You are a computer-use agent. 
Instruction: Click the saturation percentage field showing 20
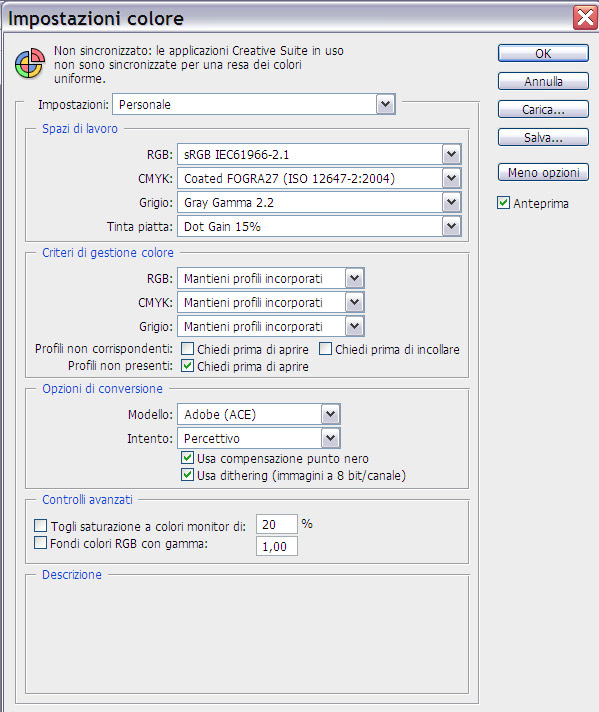[277, 524]
